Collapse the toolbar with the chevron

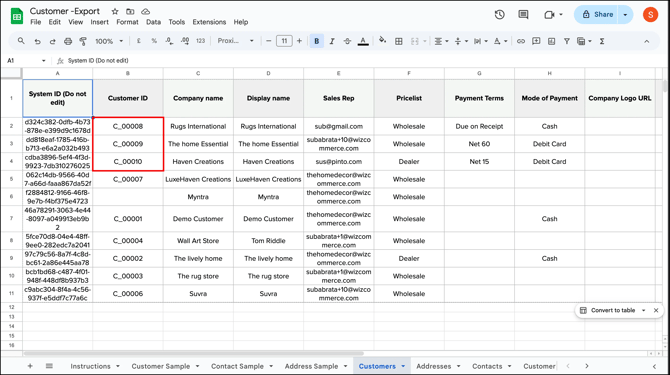pos(646,41)
